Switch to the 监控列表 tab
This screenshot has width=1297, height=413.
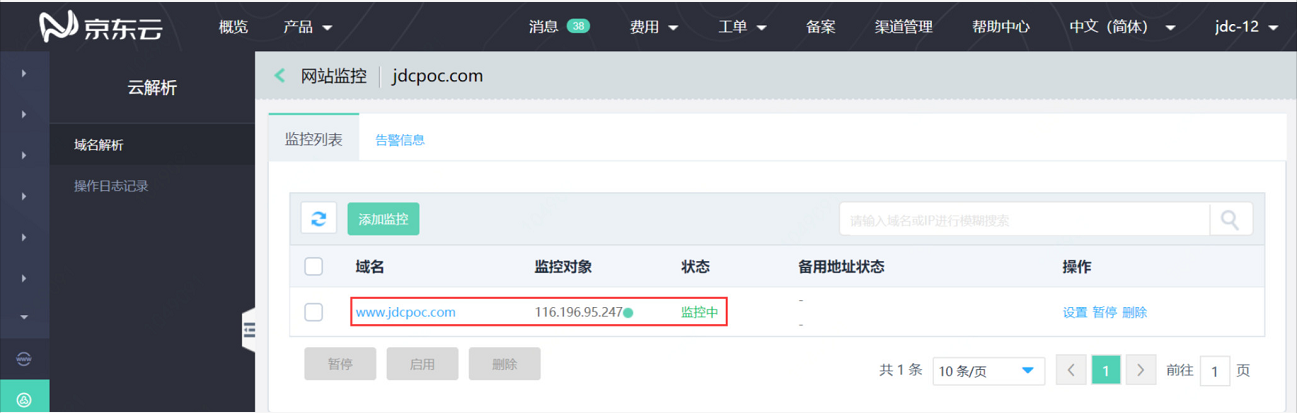click(x=314, y=139)
